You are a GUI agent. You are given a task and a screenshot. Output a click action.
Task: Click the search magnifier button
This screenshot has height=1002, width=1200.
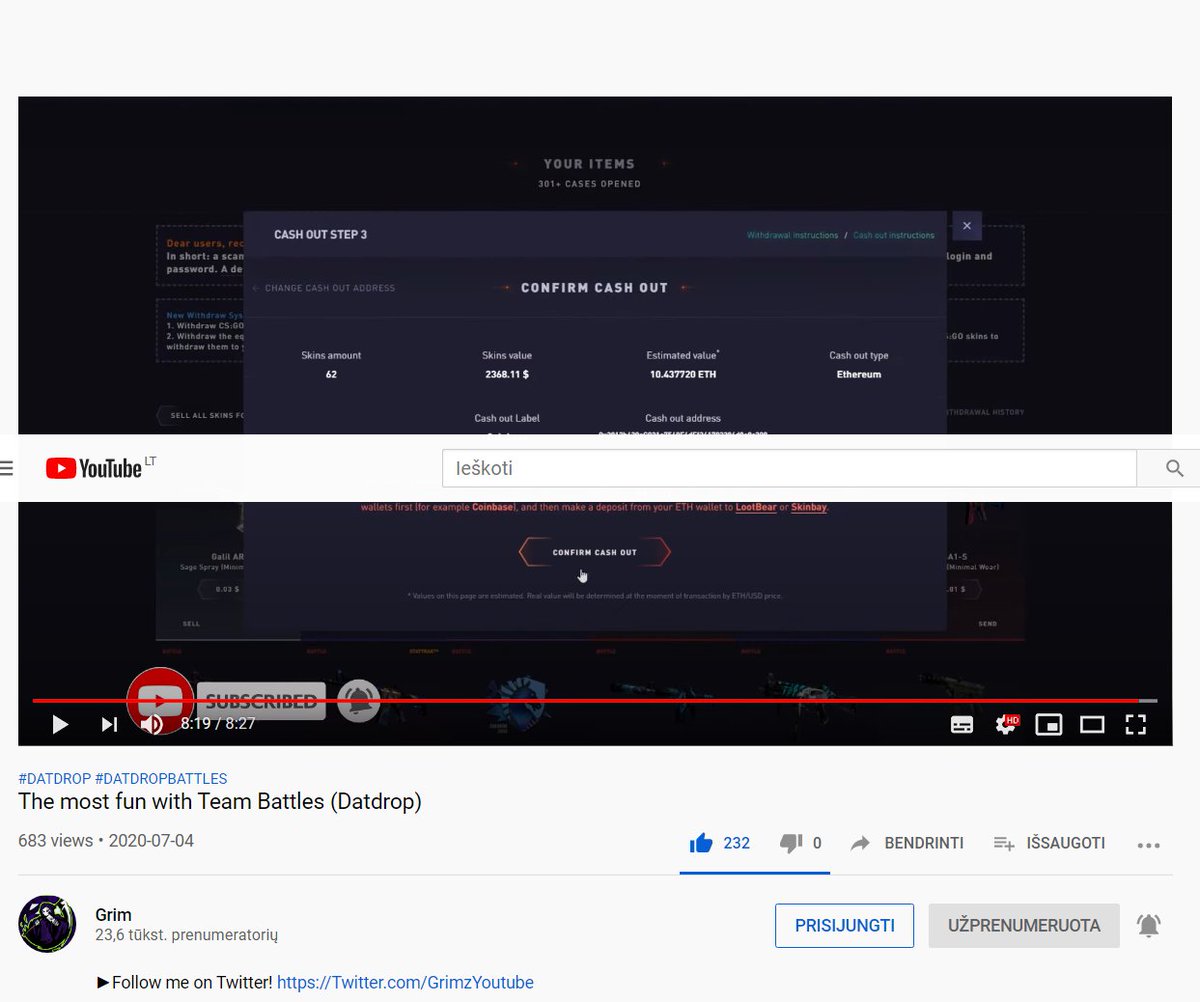click(x=1174, y=468)
